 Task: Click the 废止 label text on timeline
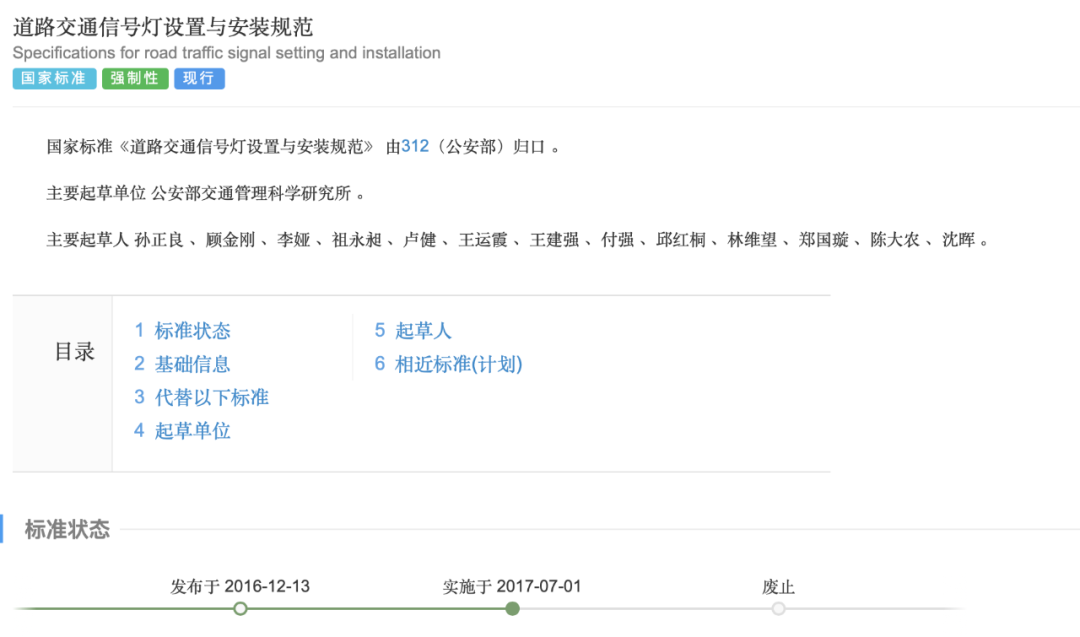[778, 587]
